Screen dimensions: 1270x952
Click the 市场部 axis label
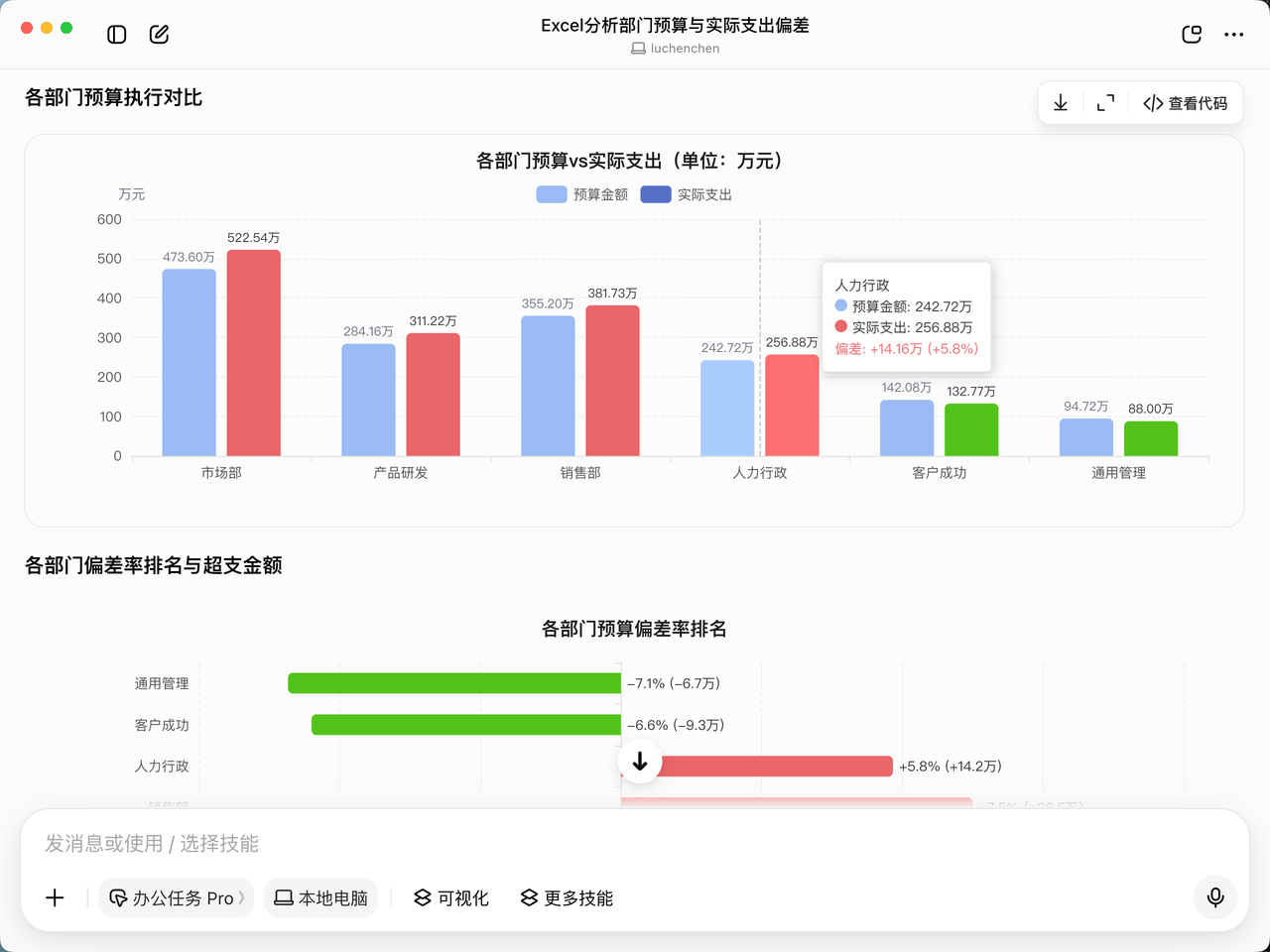click(221, 473)
